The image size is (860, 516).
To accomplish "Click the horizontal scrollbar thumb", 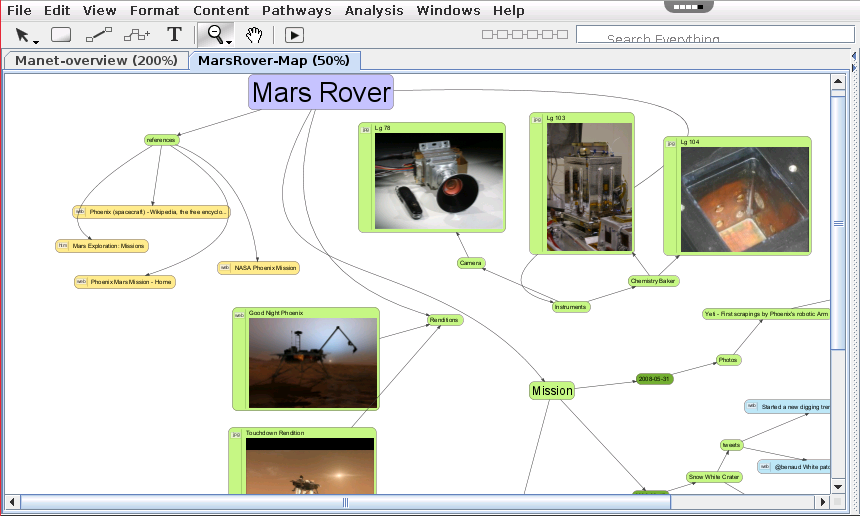I will [x=346, y=501].
